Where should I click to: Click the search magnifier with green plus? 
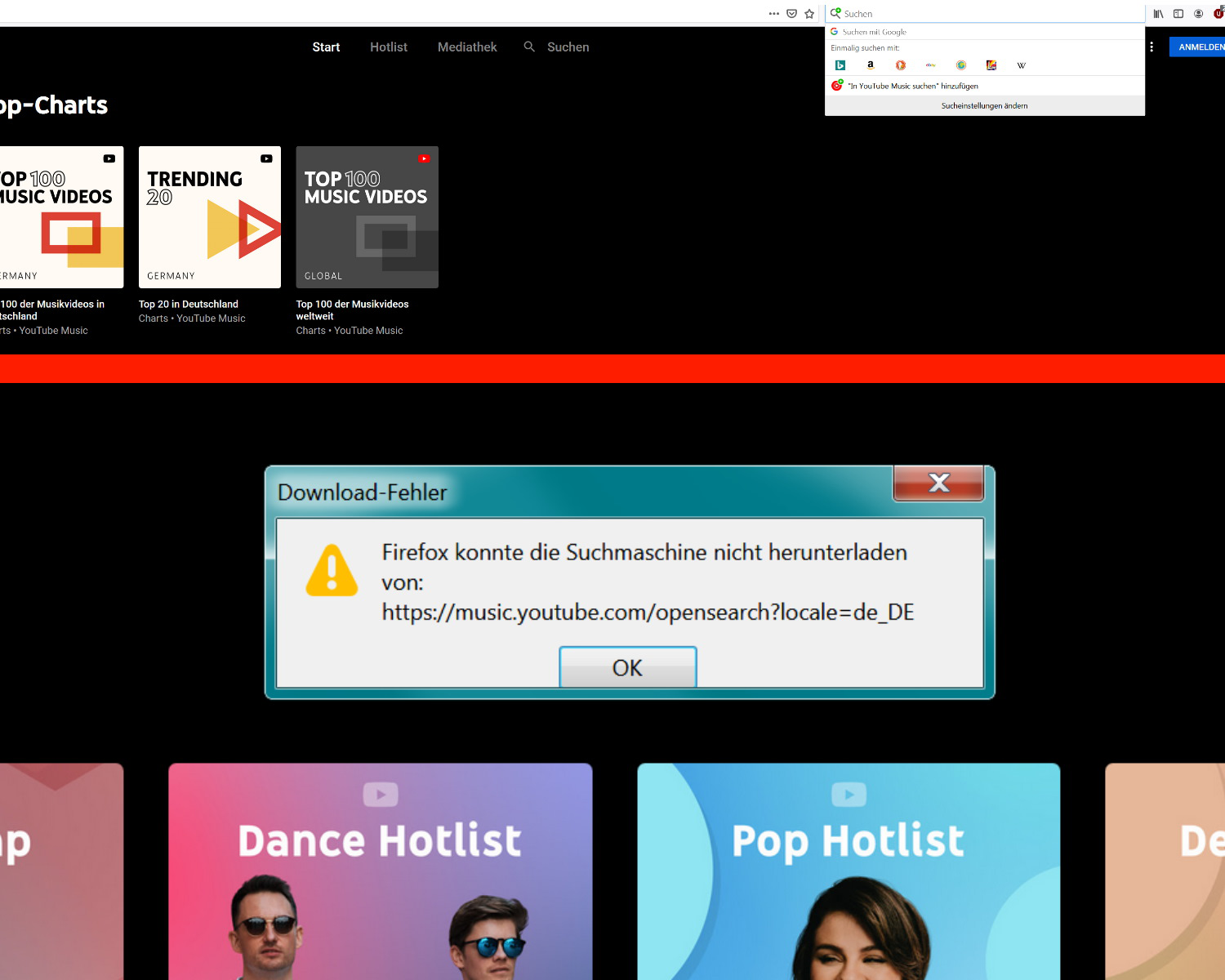[x=835, y=13]
